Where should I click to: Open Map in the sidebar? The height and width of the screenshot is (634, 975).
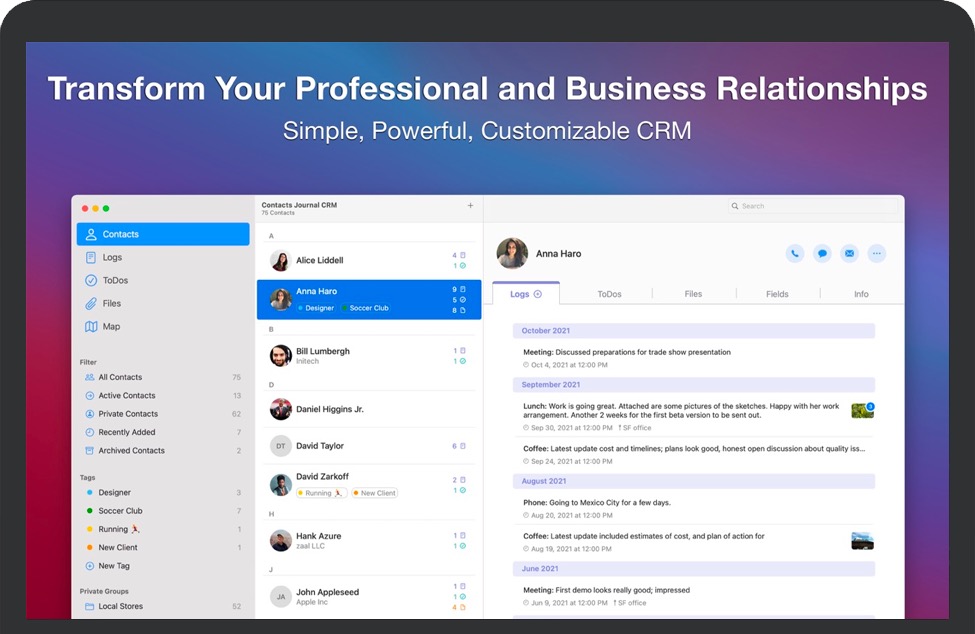[x=111, y=327]
